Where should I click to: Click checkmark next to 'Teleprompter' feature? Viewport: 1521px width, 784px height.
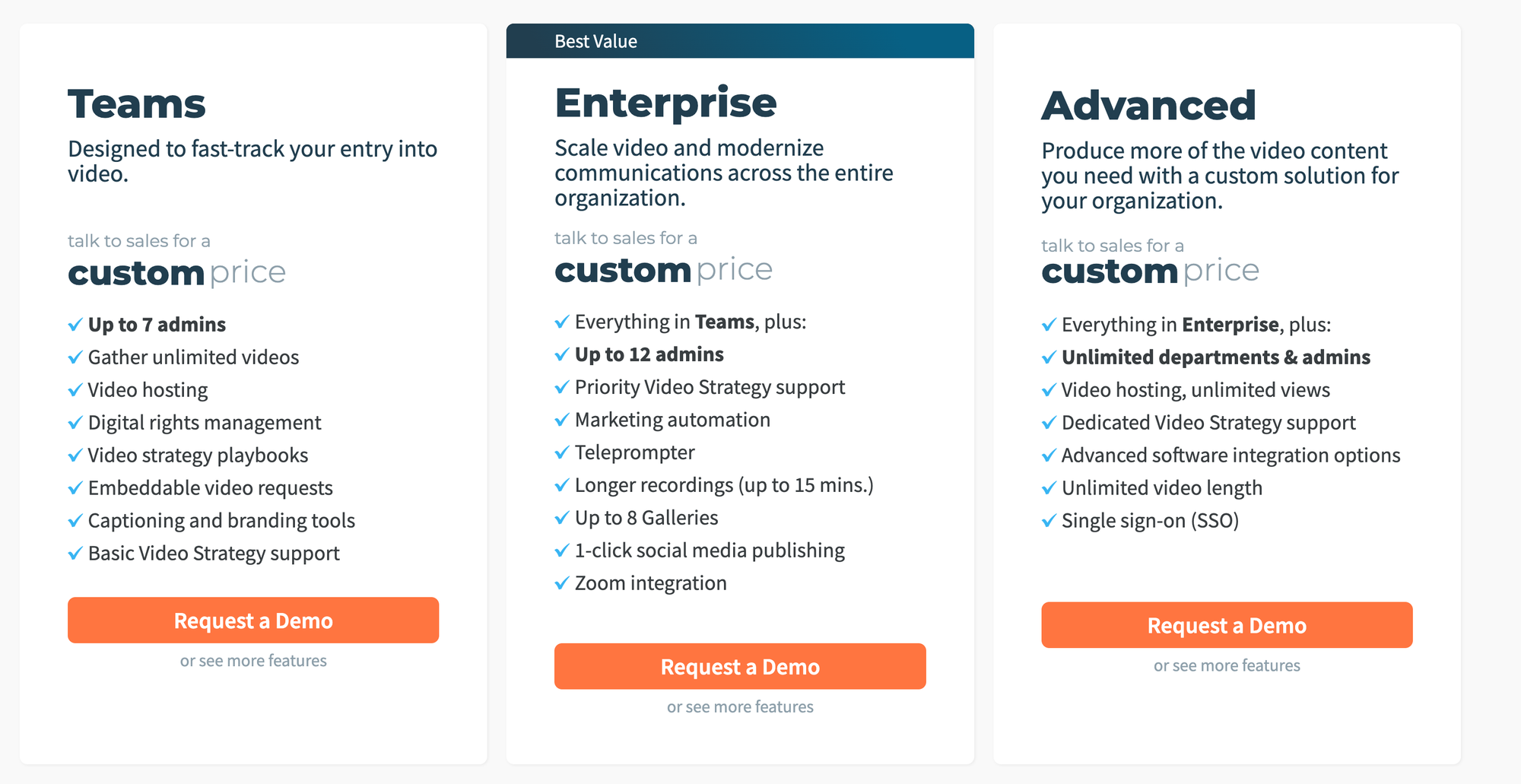click(x=562, y=453)
